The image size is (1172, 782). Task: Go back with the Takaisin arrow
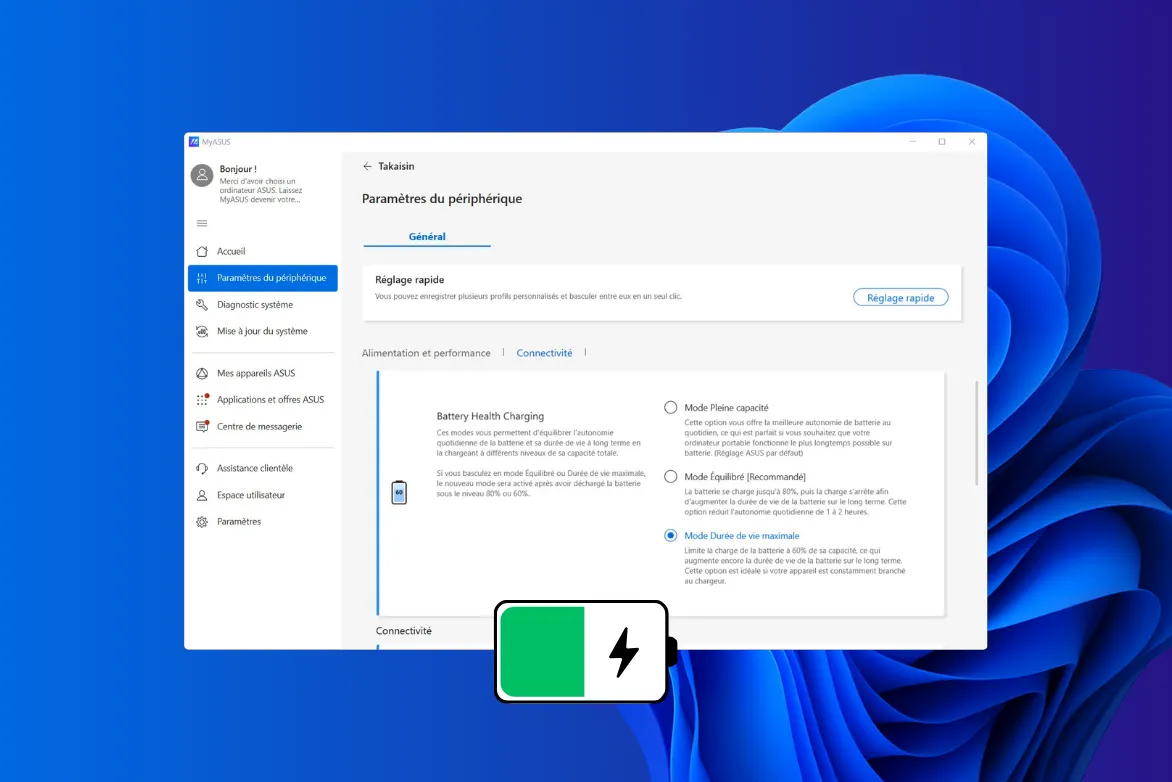(368, 167)
